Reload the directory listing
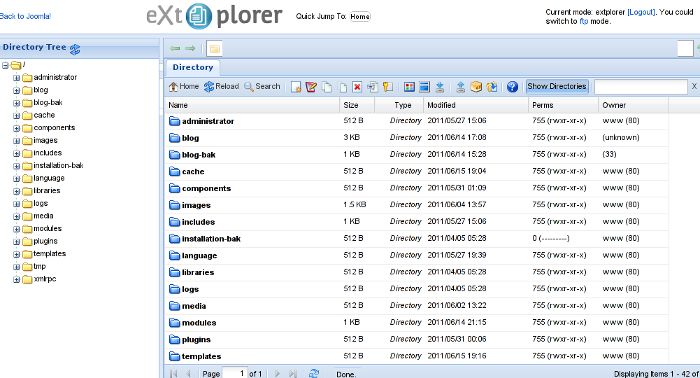 click(x=221, y=87)
